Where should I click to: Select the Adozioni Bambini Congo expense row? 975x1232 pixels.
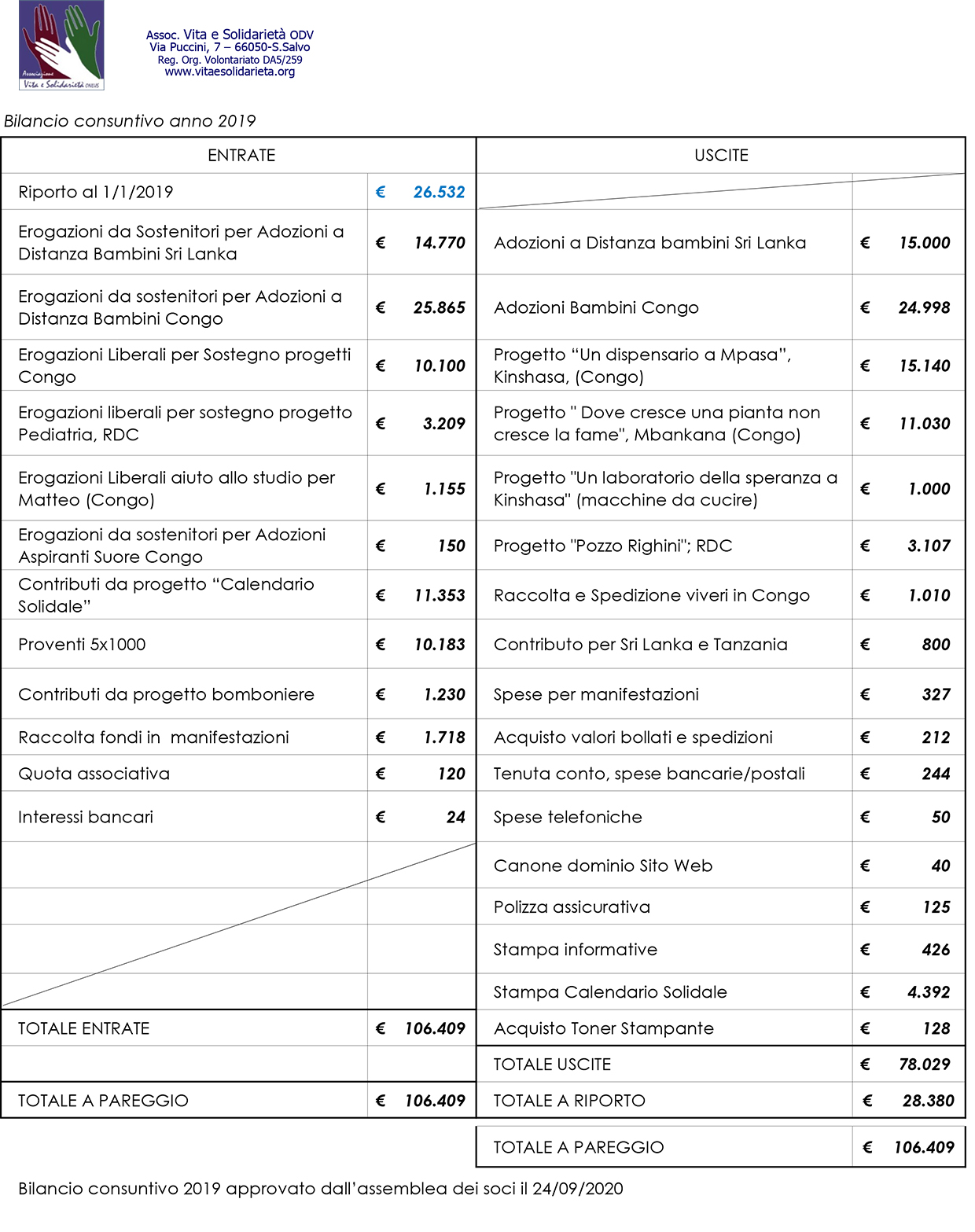(721, 307)
